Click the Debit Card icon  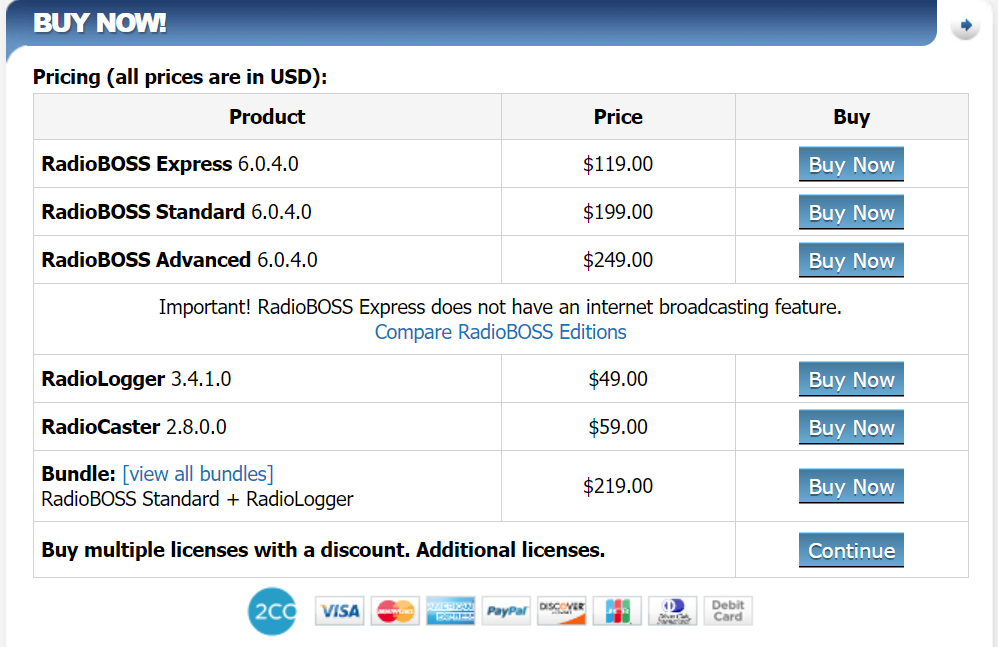pos(728,611)
